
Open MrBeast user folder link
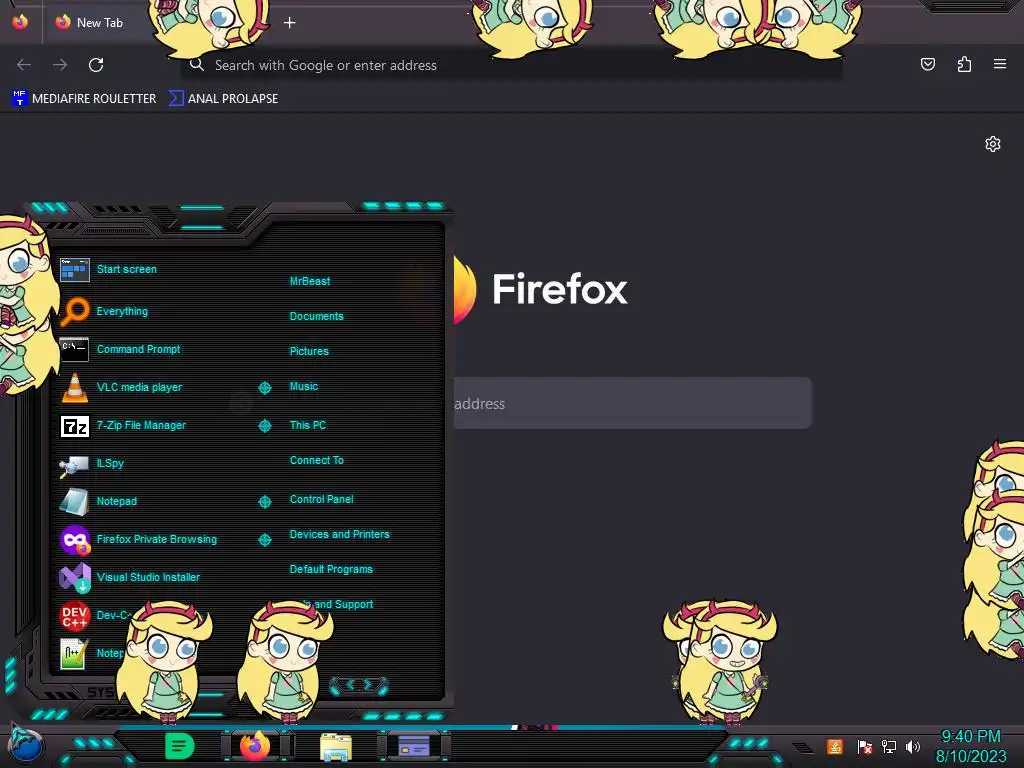coord(310,281)
